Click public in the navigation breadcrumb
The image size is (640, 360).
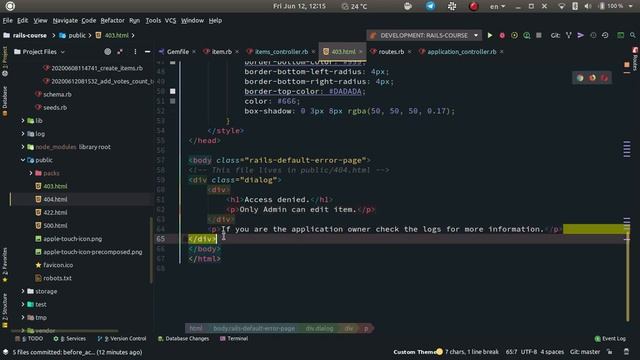(x=77, y=36)
